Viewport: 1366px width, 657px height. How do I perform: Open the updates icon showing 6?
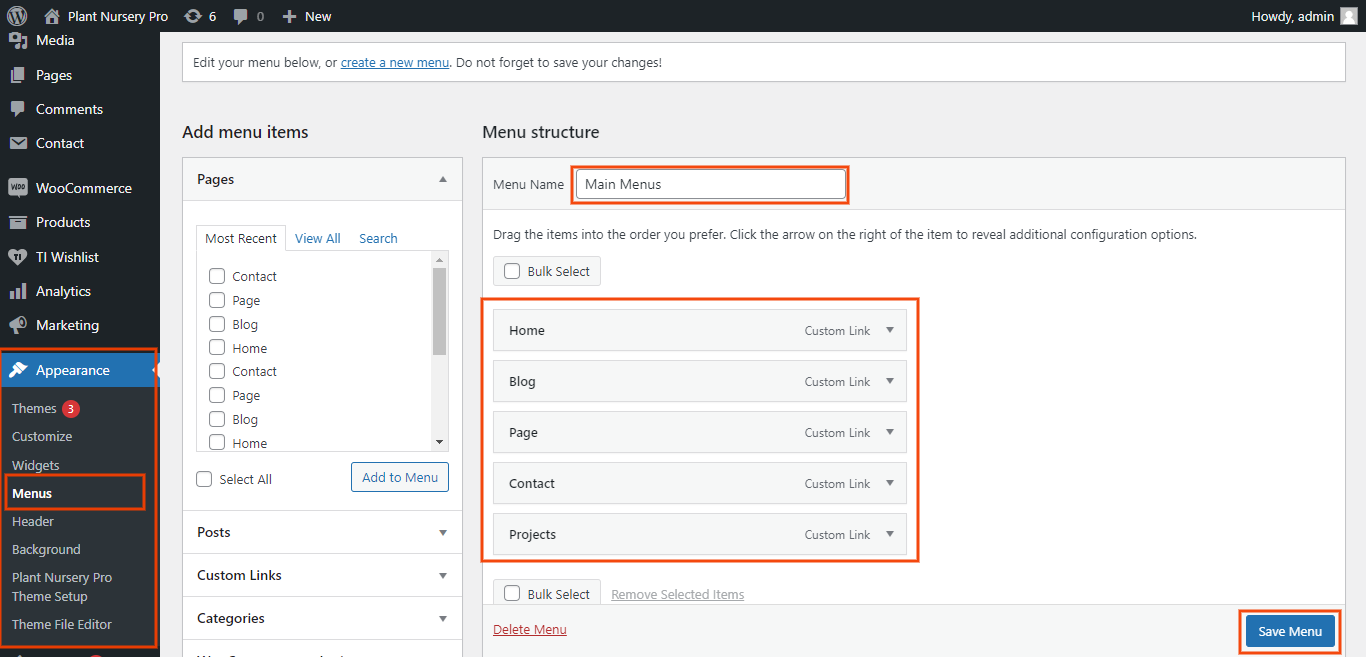tap(193, 16)
